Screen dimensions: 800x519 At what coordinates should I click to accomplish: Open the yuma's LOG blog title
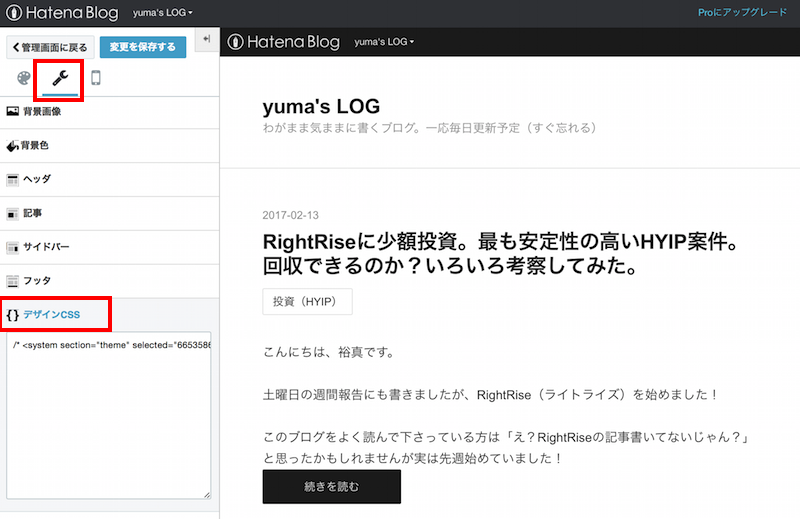(x=321, y=106)
